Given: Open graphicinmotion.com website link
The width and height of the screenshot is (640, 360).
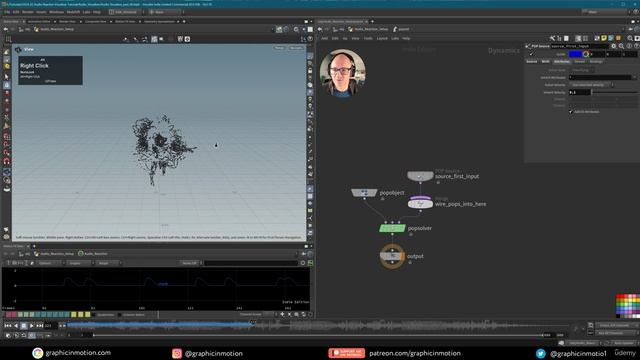Looking at the screenshot, I should click(x=78, y=353).
